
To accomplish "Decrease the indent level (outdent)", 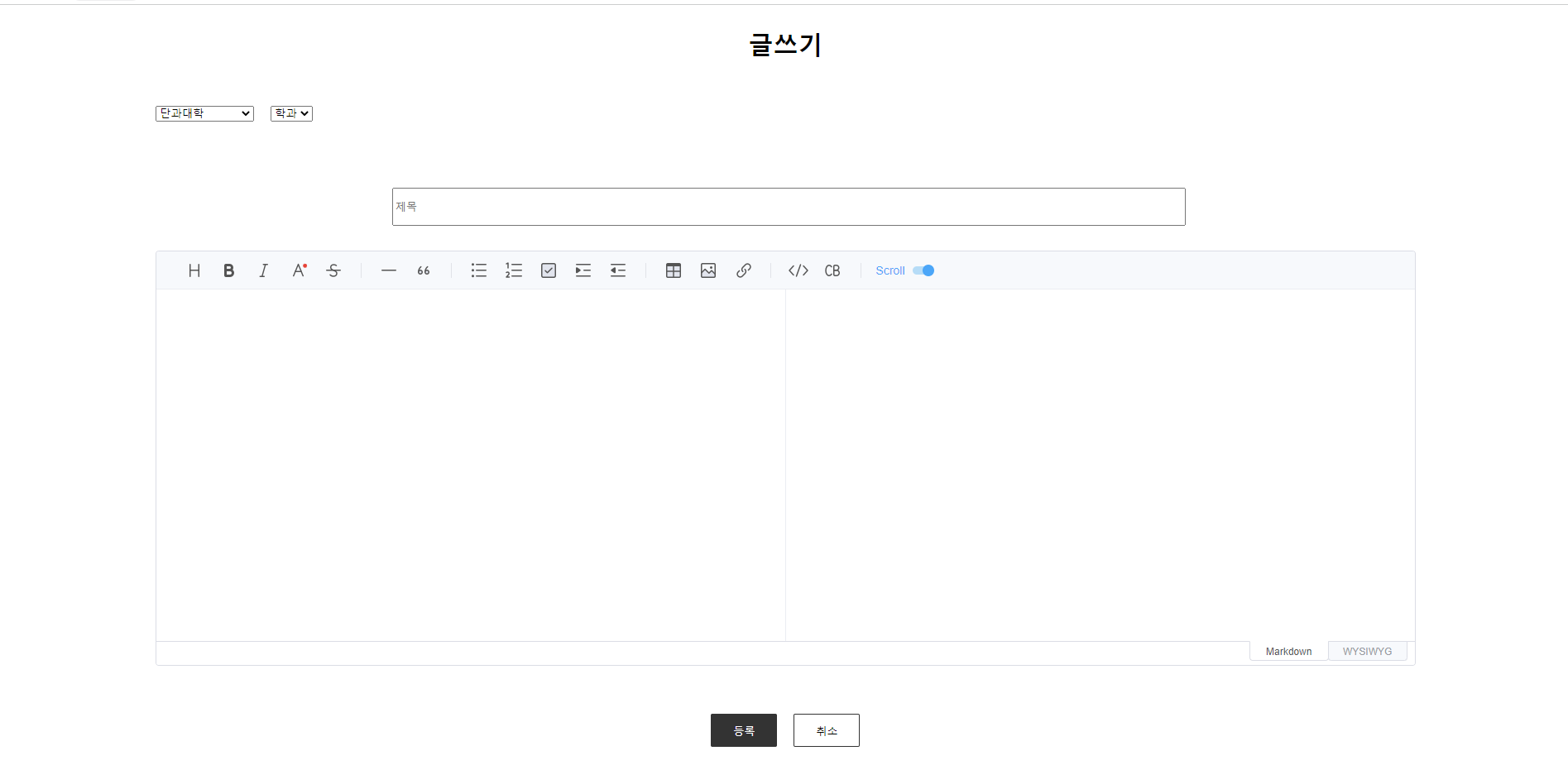I will 618,270.
